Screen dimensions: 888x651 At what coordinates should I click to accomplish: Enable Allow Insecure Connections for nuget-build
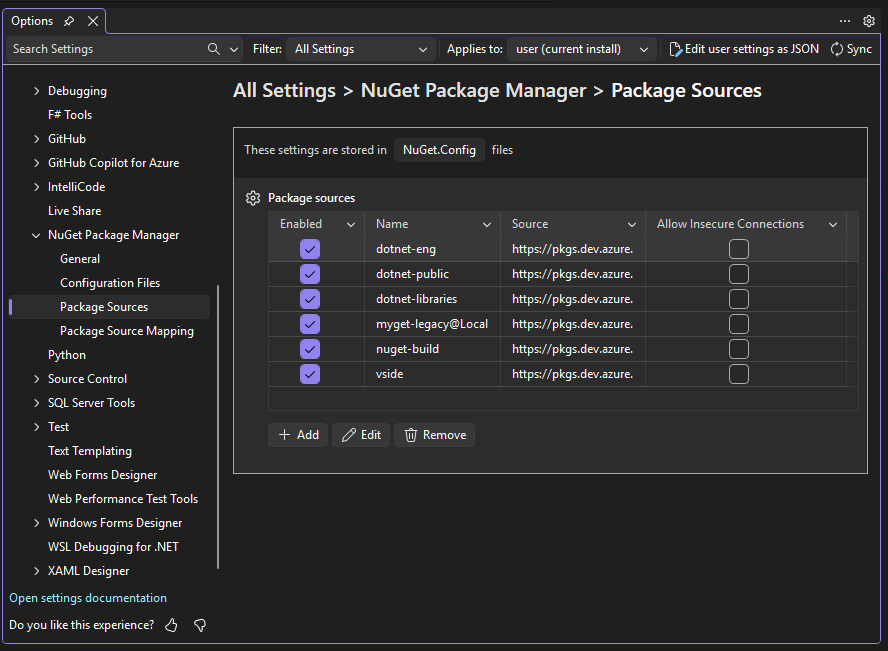738,348
